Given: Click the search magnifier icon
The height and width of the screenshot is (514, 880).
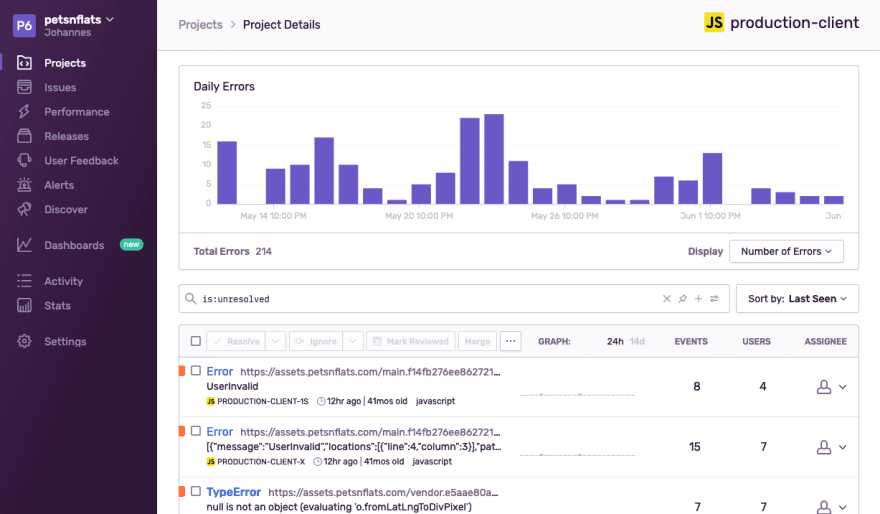Looking at the screenshot, I should click(x=191, y=299).
